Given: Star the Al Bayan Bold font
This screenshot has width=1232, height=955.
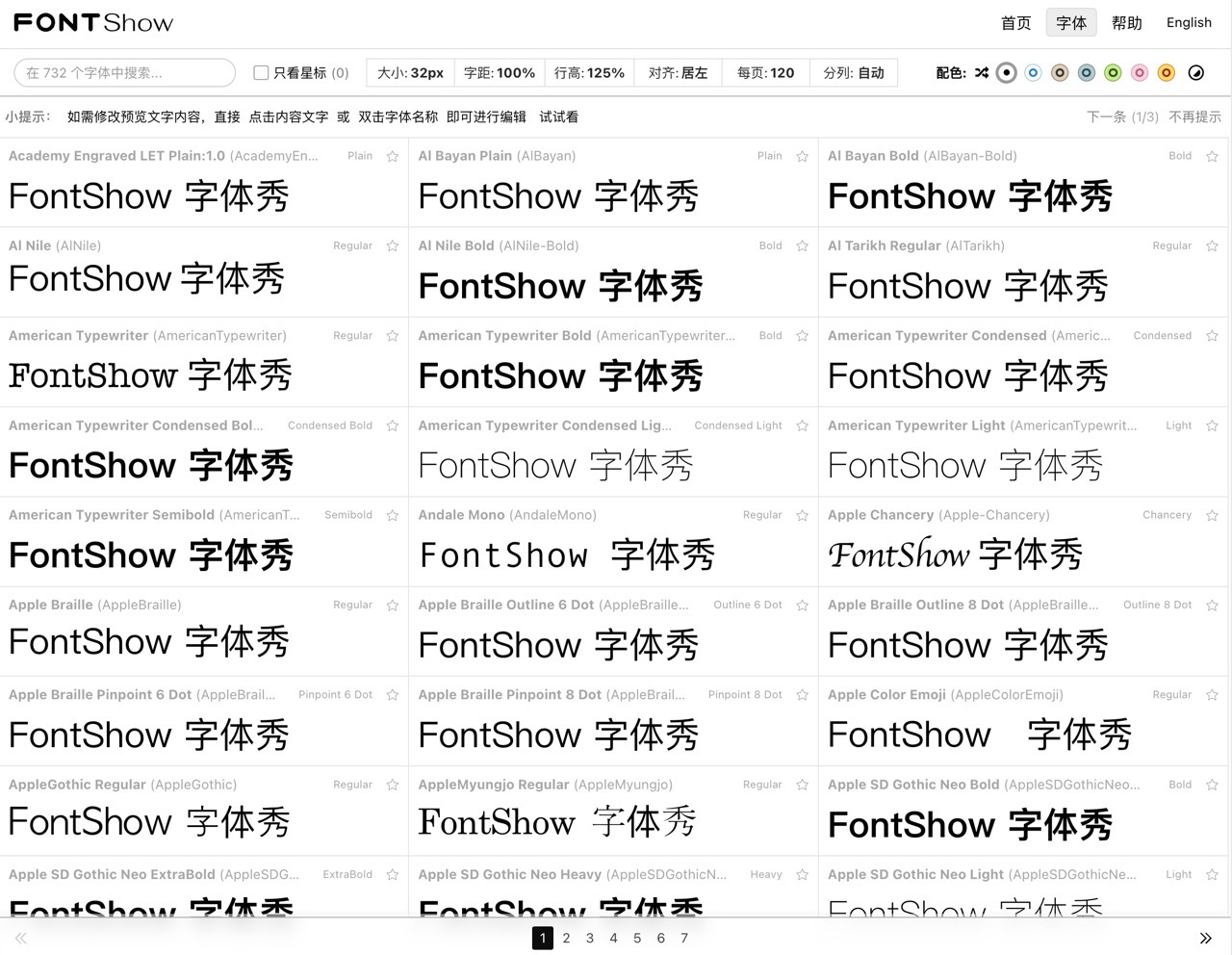Looking at the screenshot, I should click(x=1212, y=156).
